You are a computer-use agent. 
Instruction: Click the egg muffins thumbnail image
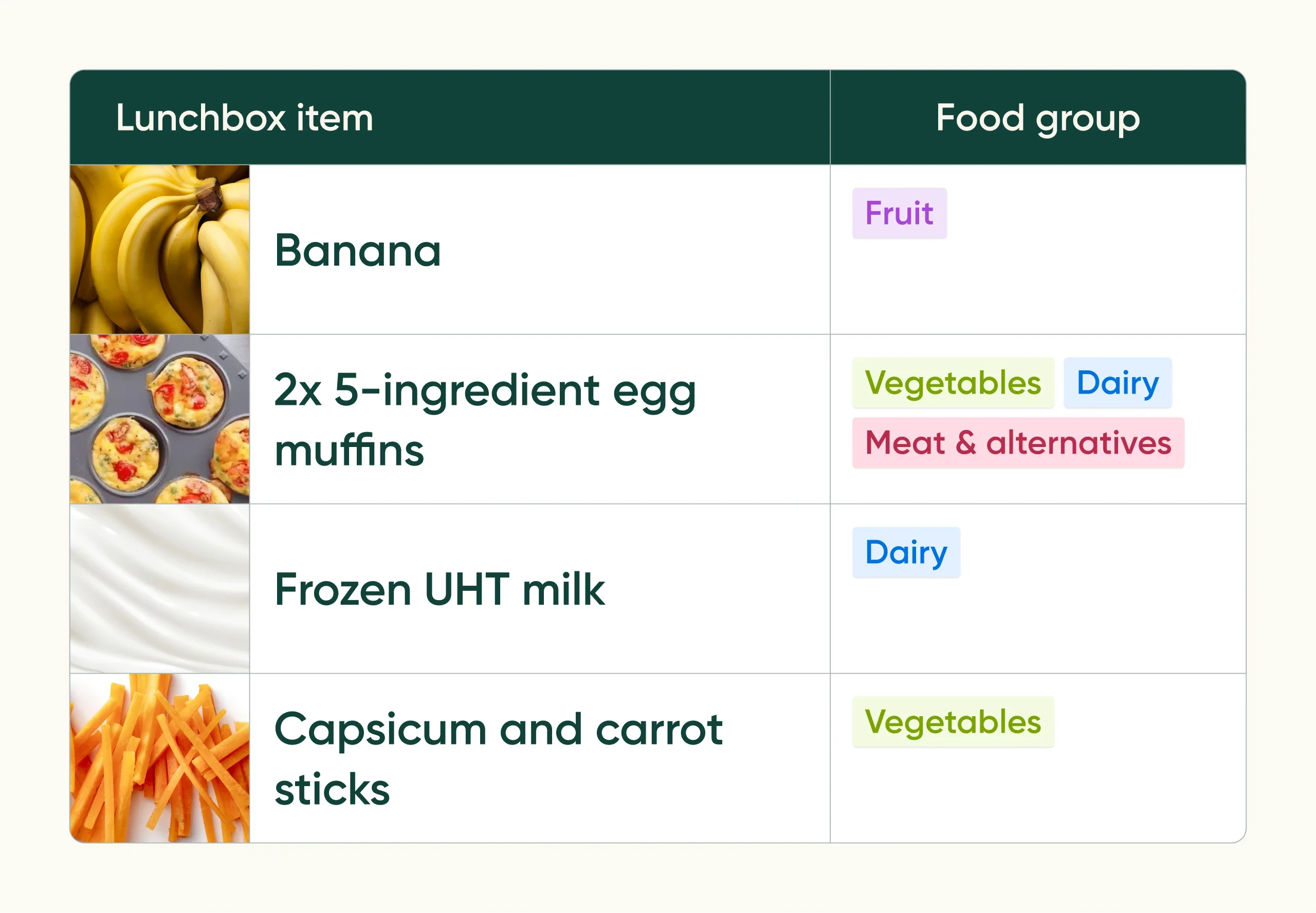click(x=160, y=419)
